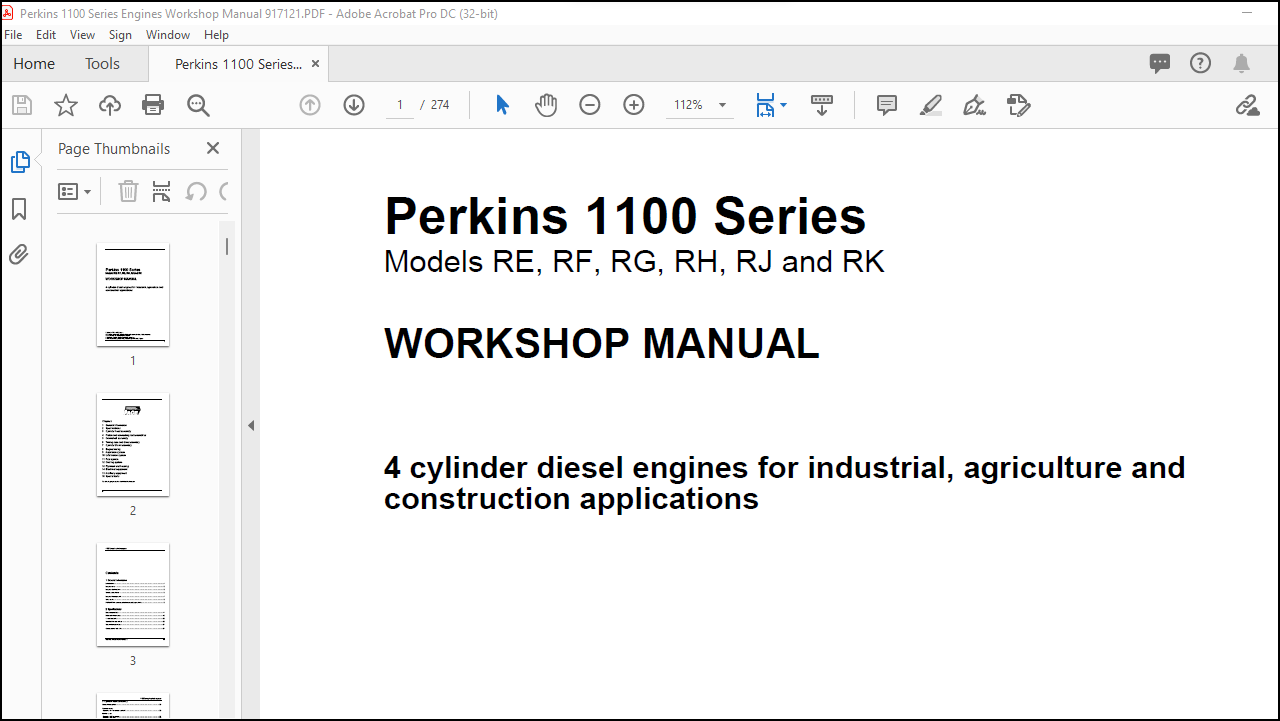This screenshot has width=1280, height=721.
Task: Click the 'Perkins 1100 Series' title text
Action: [625, 216]
